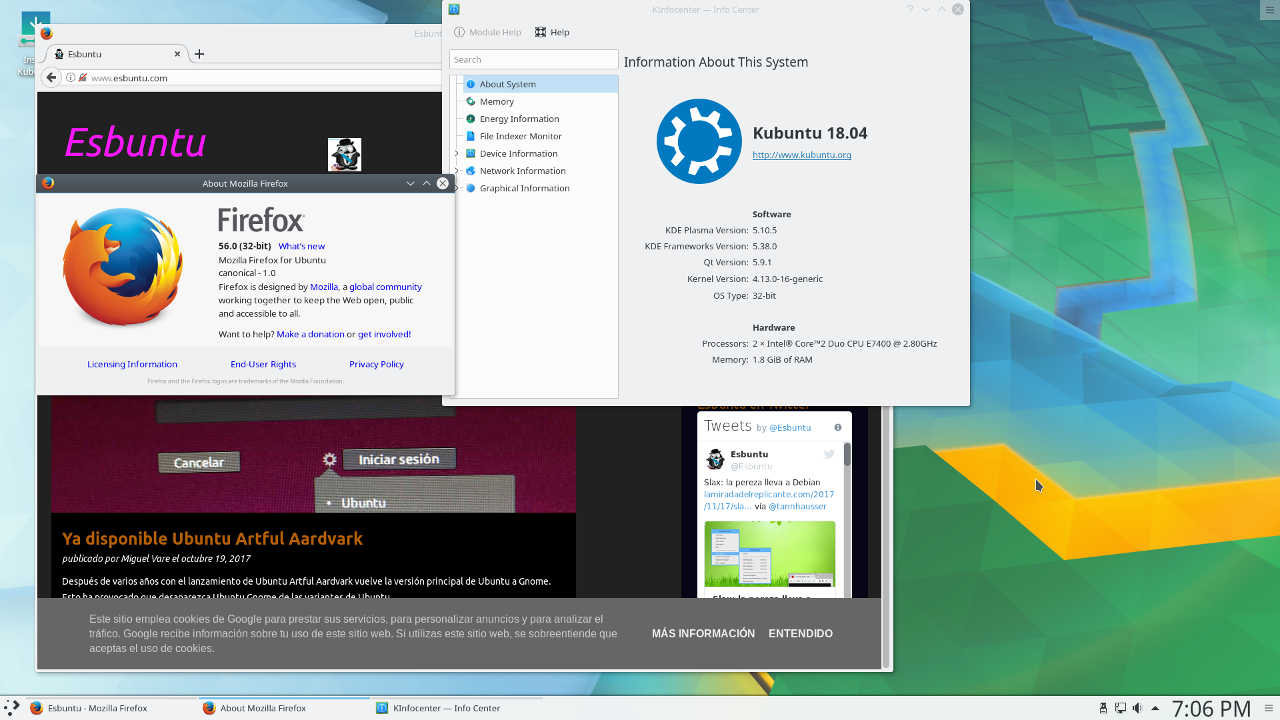This screenshot has width=1280, height=720.
Task: Open the hidden system tray icons
Action: tap(1154, 708)
